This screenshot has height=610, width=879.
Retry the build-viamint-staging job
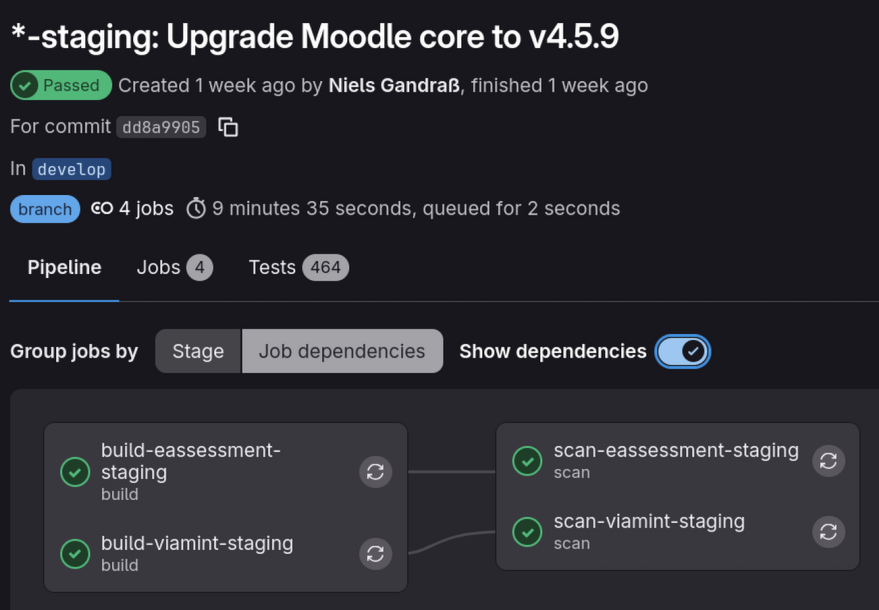coord(375,553)
